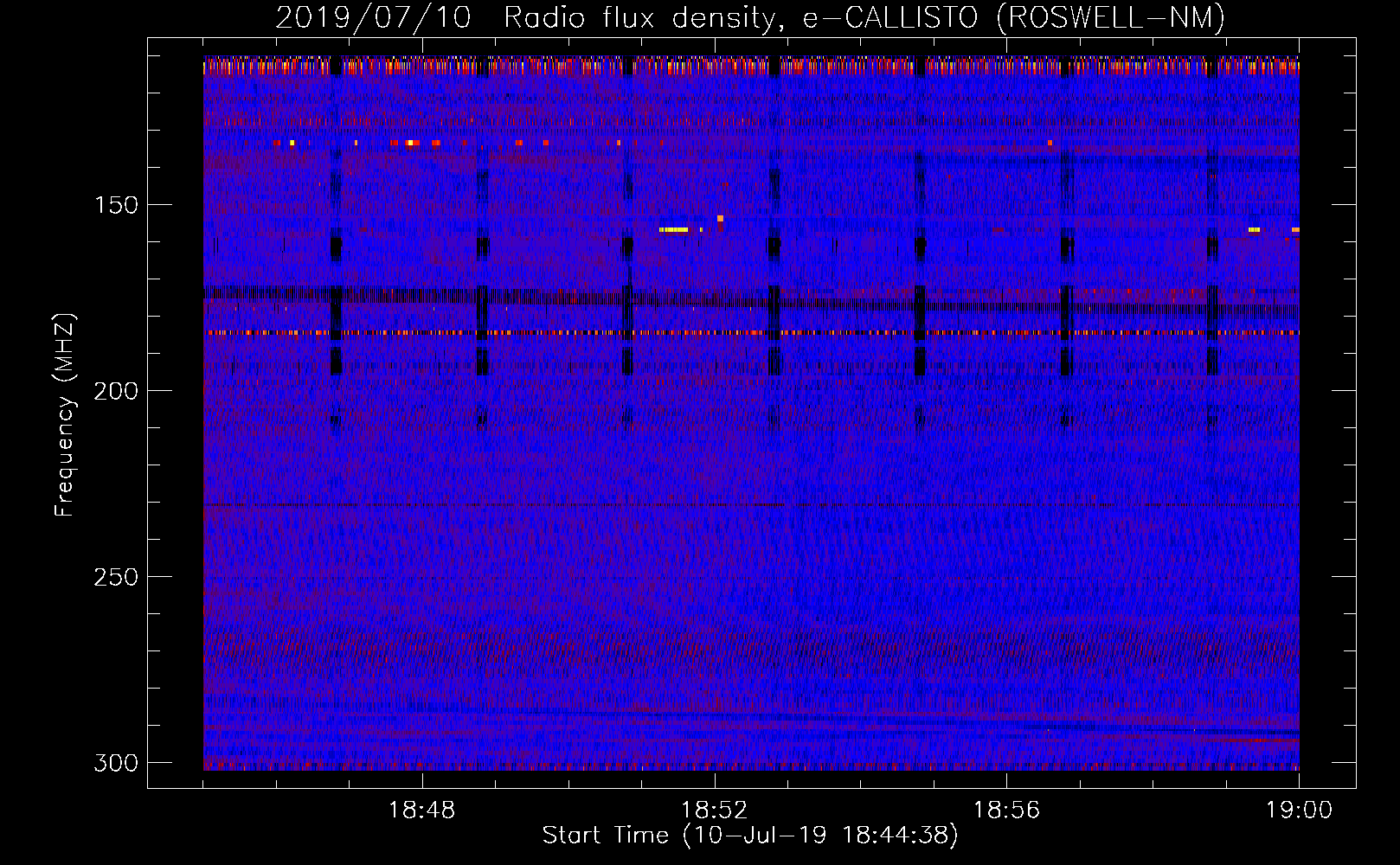The image size is (1400, 865).
Task: Click the 18:48 time axis label
Action: pyautogui.click(x=422, y=811)
